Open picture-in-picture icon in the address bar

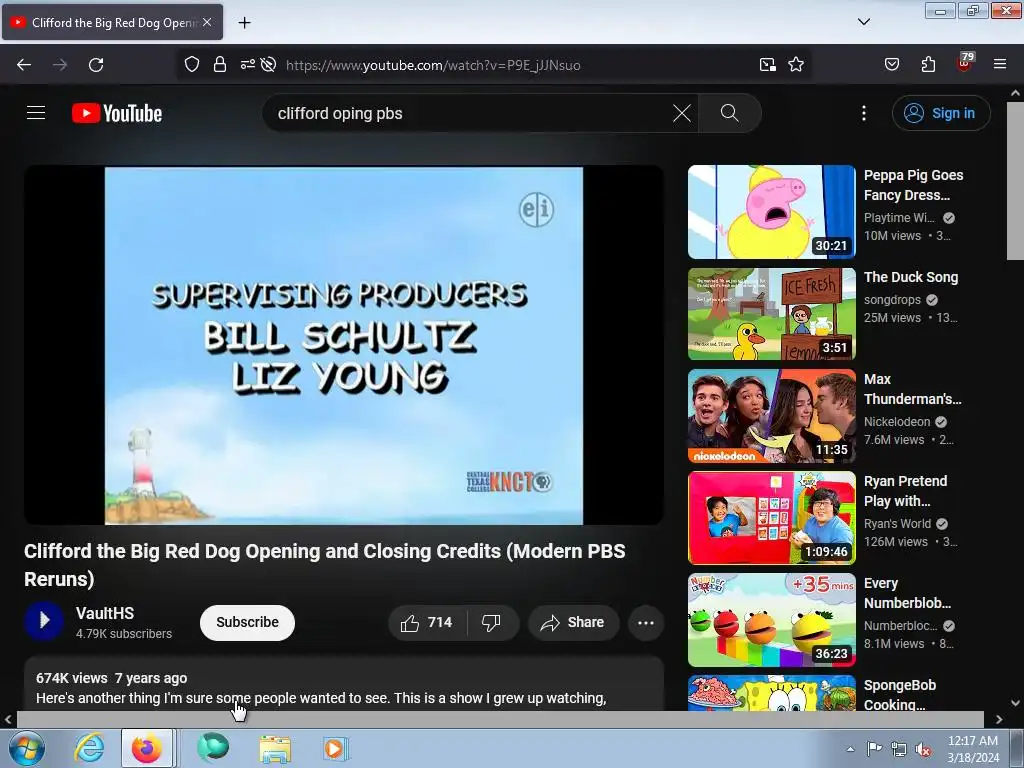[768, 65]
